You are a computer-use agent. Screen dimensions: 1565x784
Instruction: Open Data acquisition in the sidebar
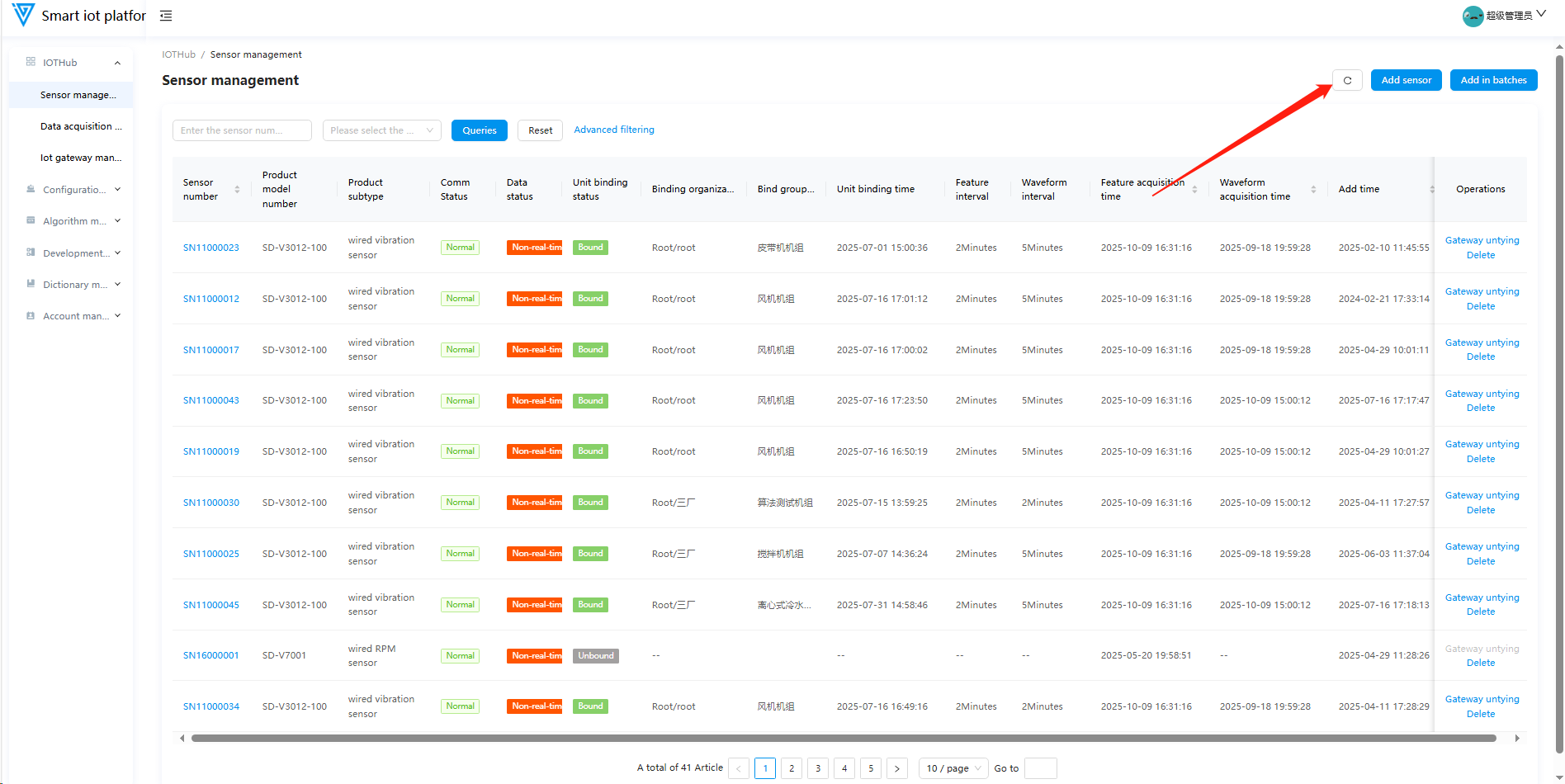click(80, 126)
